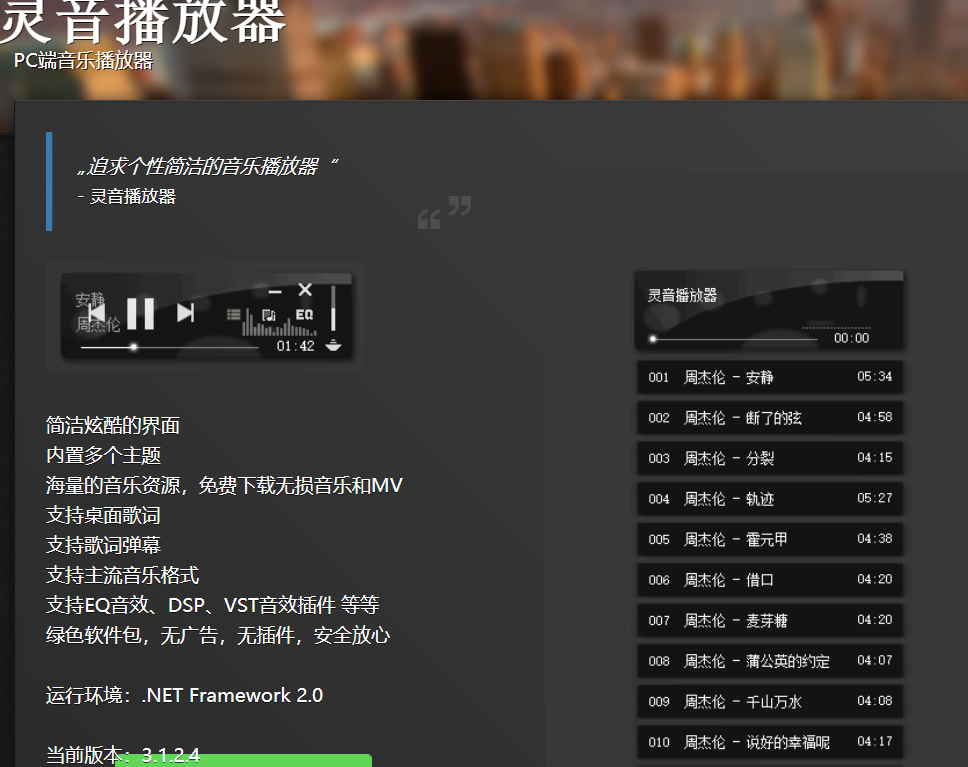
Task: Expand the mini player using the down arrow
Action: 333,345
